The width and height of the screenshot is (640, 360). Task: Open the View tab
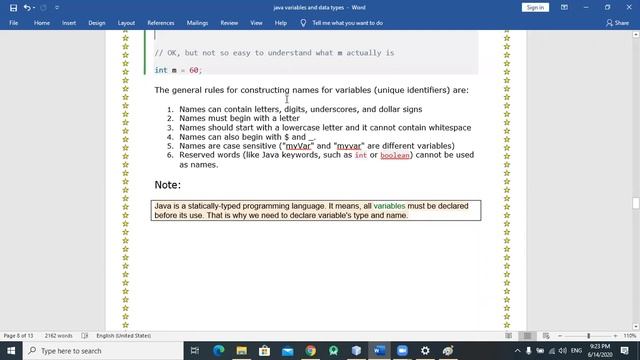pos(256,23)
